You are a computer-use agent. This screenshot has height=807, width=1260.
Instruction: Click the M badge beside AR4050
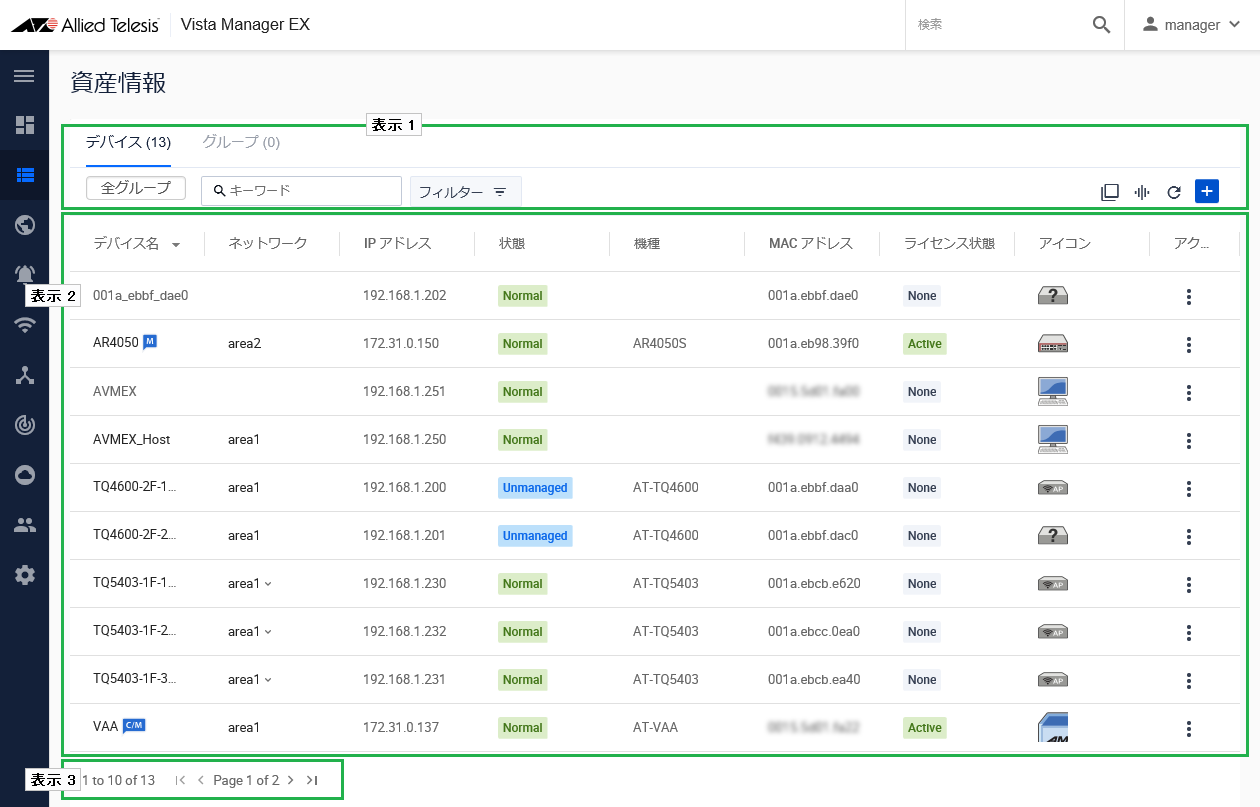point(150,342)
